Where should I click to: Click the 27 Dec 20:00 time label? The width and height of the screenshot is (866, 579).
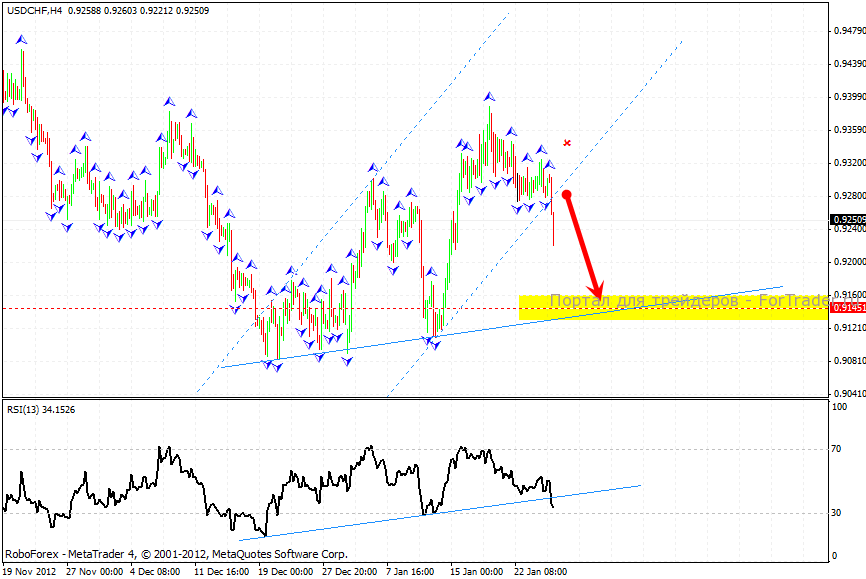point(350,571)
